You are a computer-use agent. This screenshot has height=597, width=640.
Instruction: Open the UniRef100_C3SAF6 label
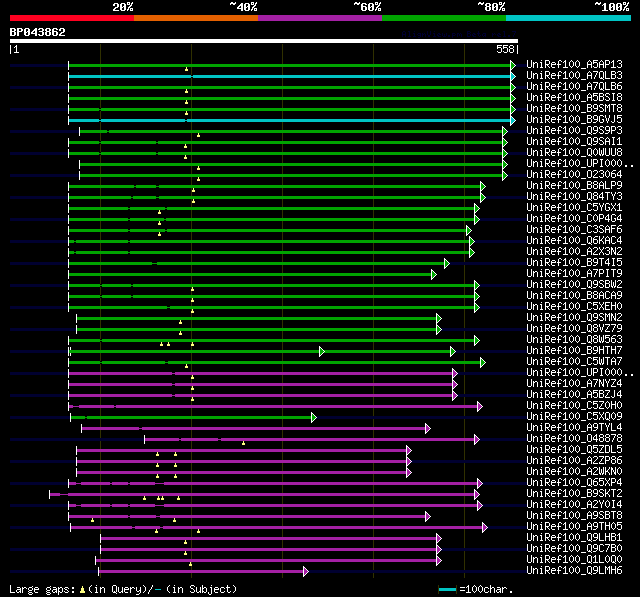(x=574, y=230)
